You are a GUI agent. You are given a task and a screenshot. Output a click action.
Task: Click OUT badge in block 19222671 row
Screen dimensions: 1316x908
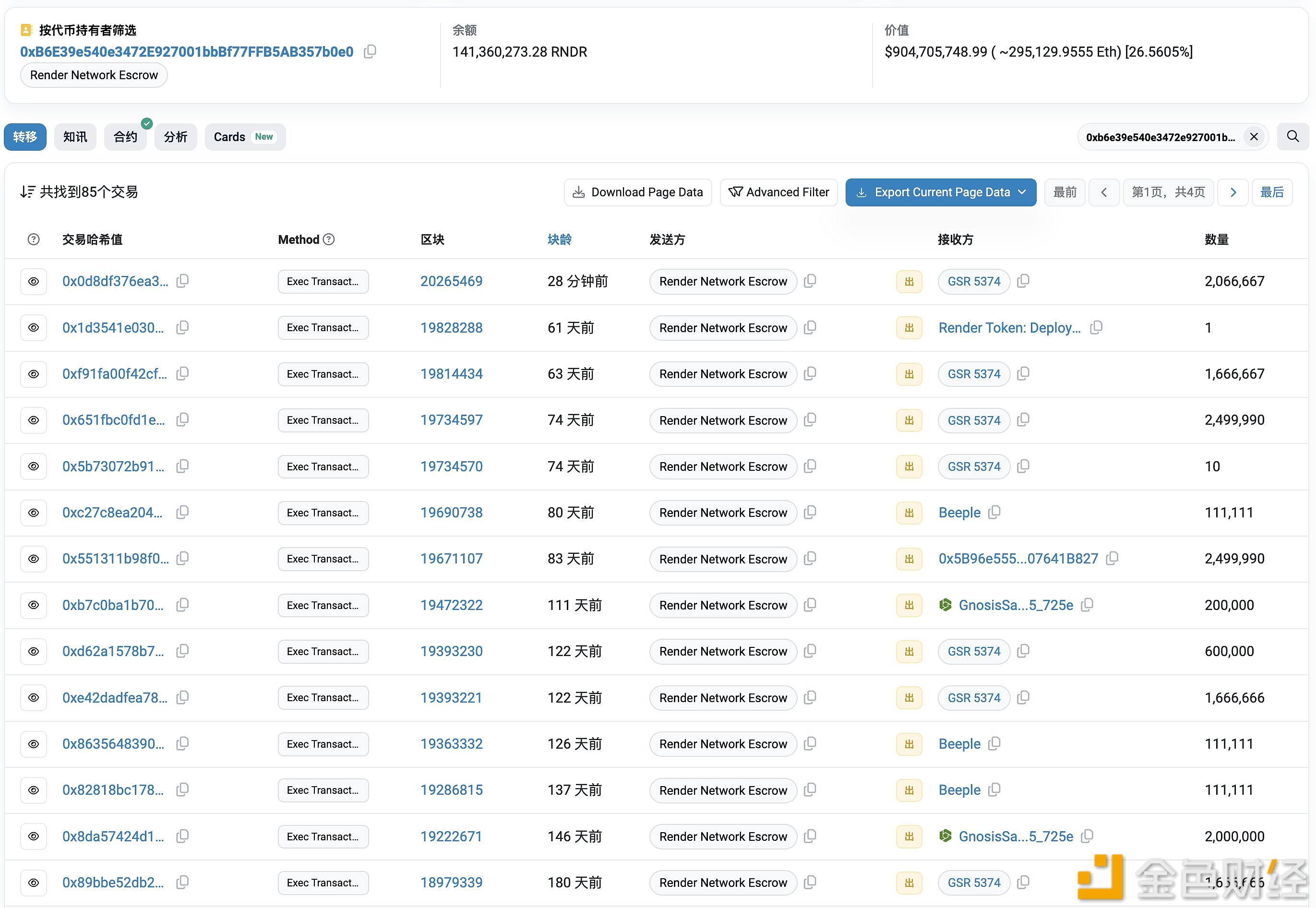point(909,836)
